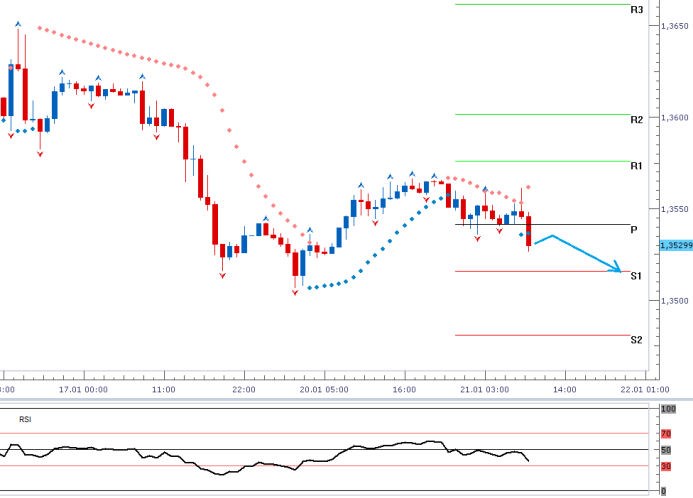Screen dimensions: 693x498
Task: Click the 11:00 time axis label
Action: pyautogui.click(x=164, y=390)
